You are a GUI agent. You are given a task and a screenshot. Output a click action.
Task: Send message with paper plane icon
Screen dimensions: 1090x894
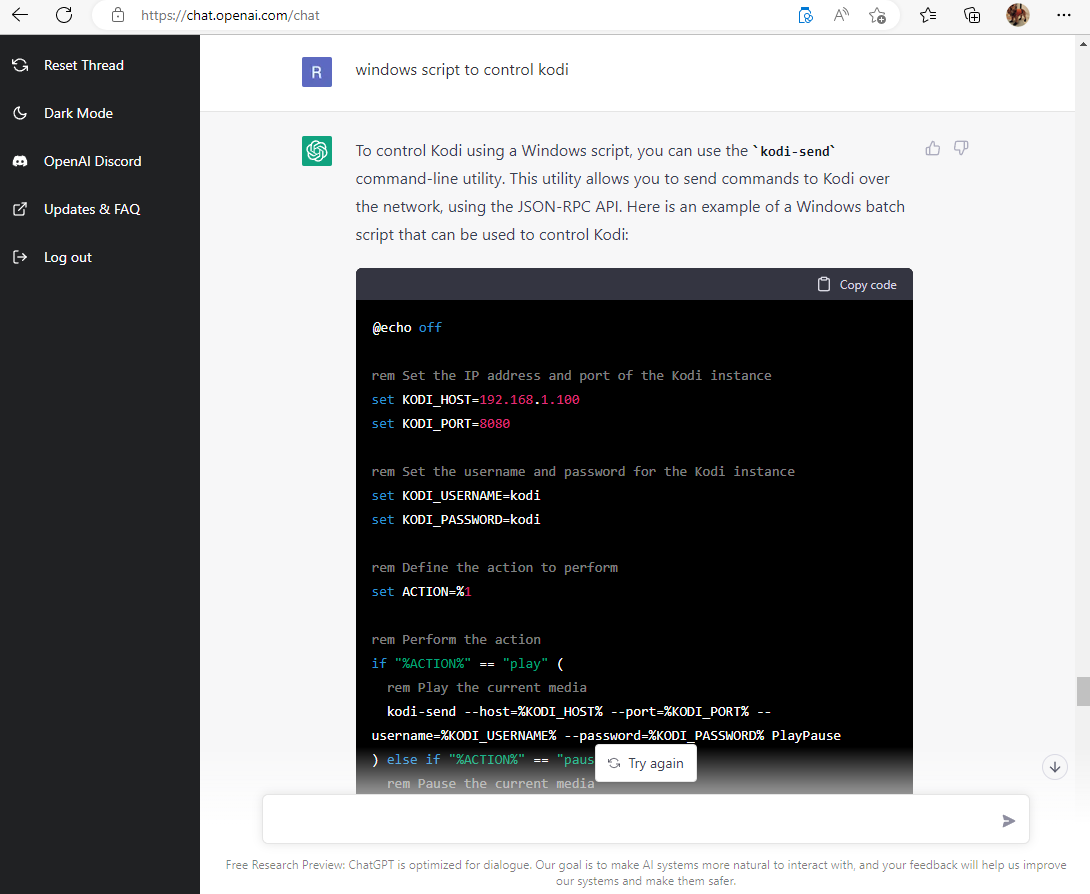(x=1008, y=821)
